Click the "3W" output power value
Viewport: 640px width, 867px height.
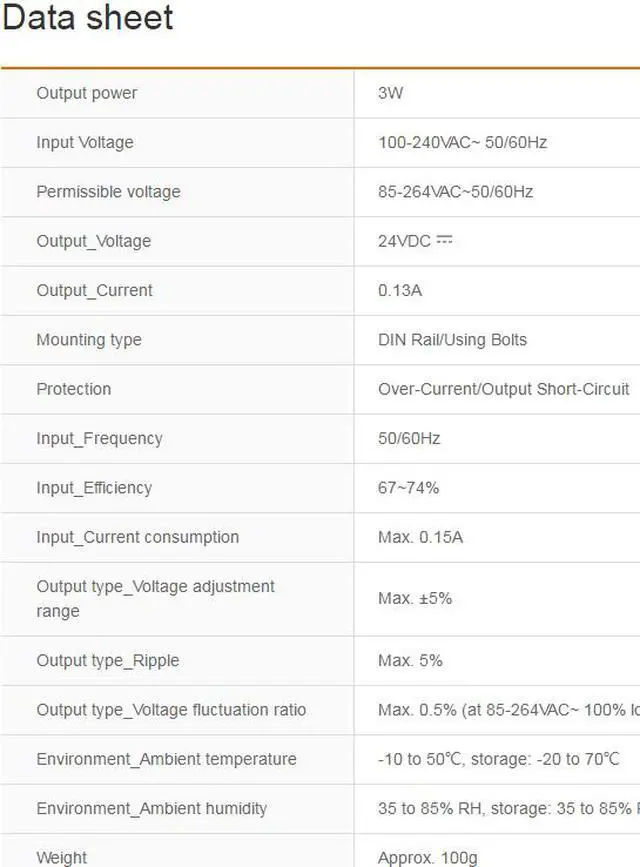click(x=390, y=93)
